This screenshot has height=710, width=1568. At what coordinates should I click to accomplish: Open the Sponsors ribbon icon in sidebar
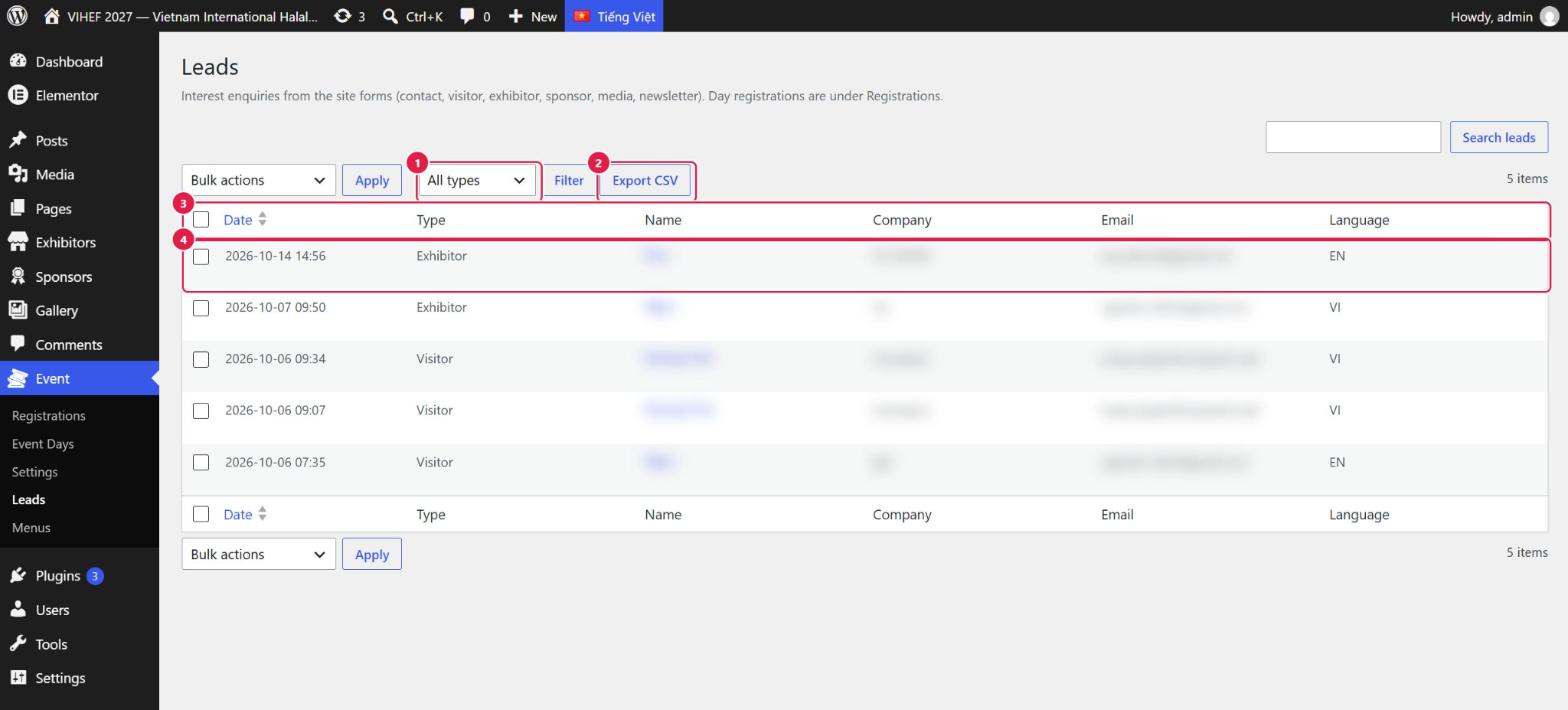pyautogui.click(x=17, y=276)
